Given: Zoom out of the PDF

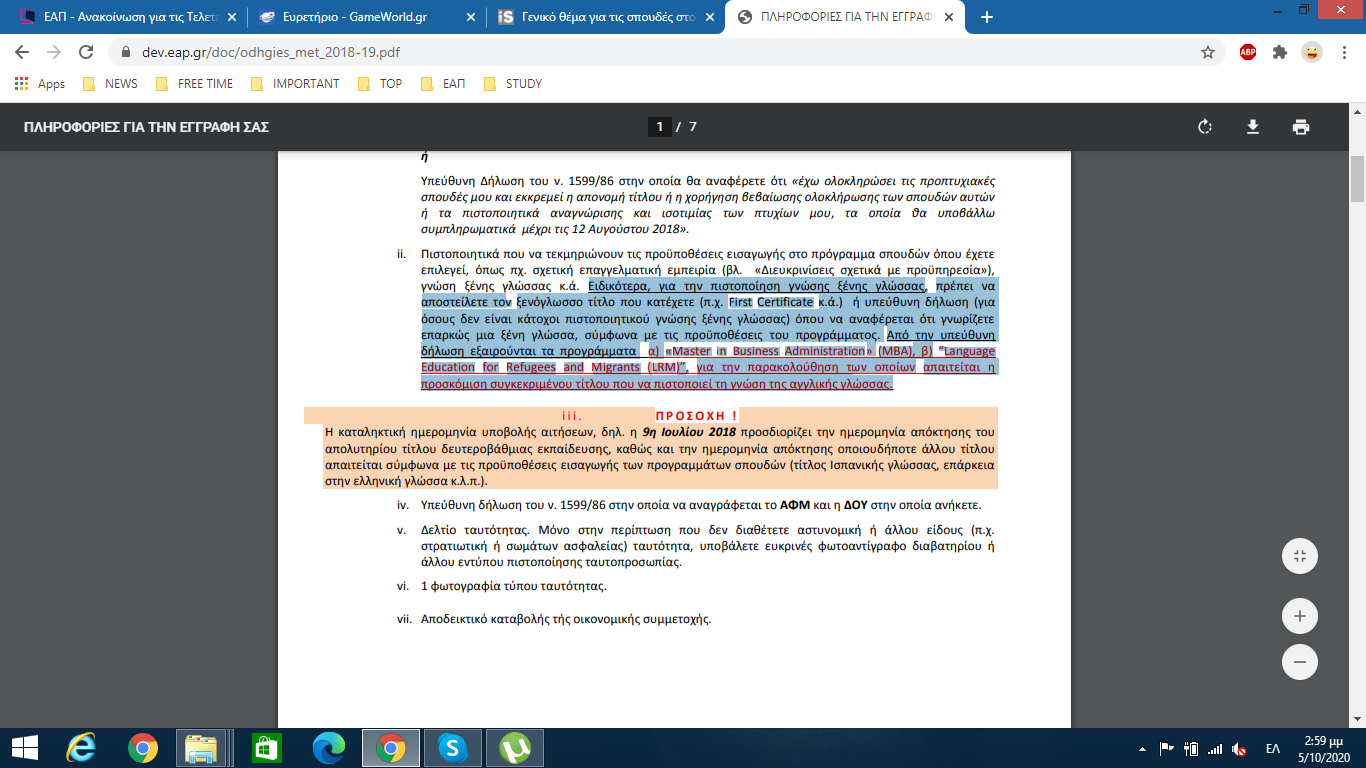Looking at the screenshot, I should click(1300, 662).
